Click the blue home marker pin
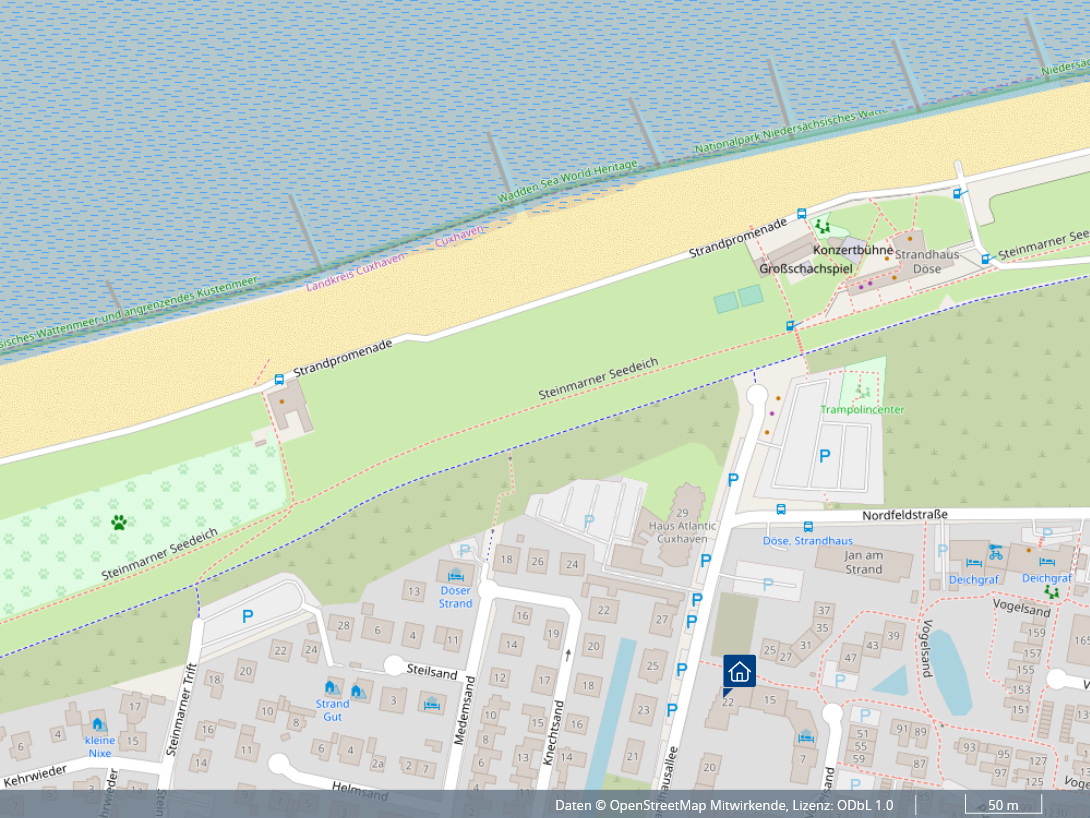This screenshot has width=1090, height=818. click(739, 671)
